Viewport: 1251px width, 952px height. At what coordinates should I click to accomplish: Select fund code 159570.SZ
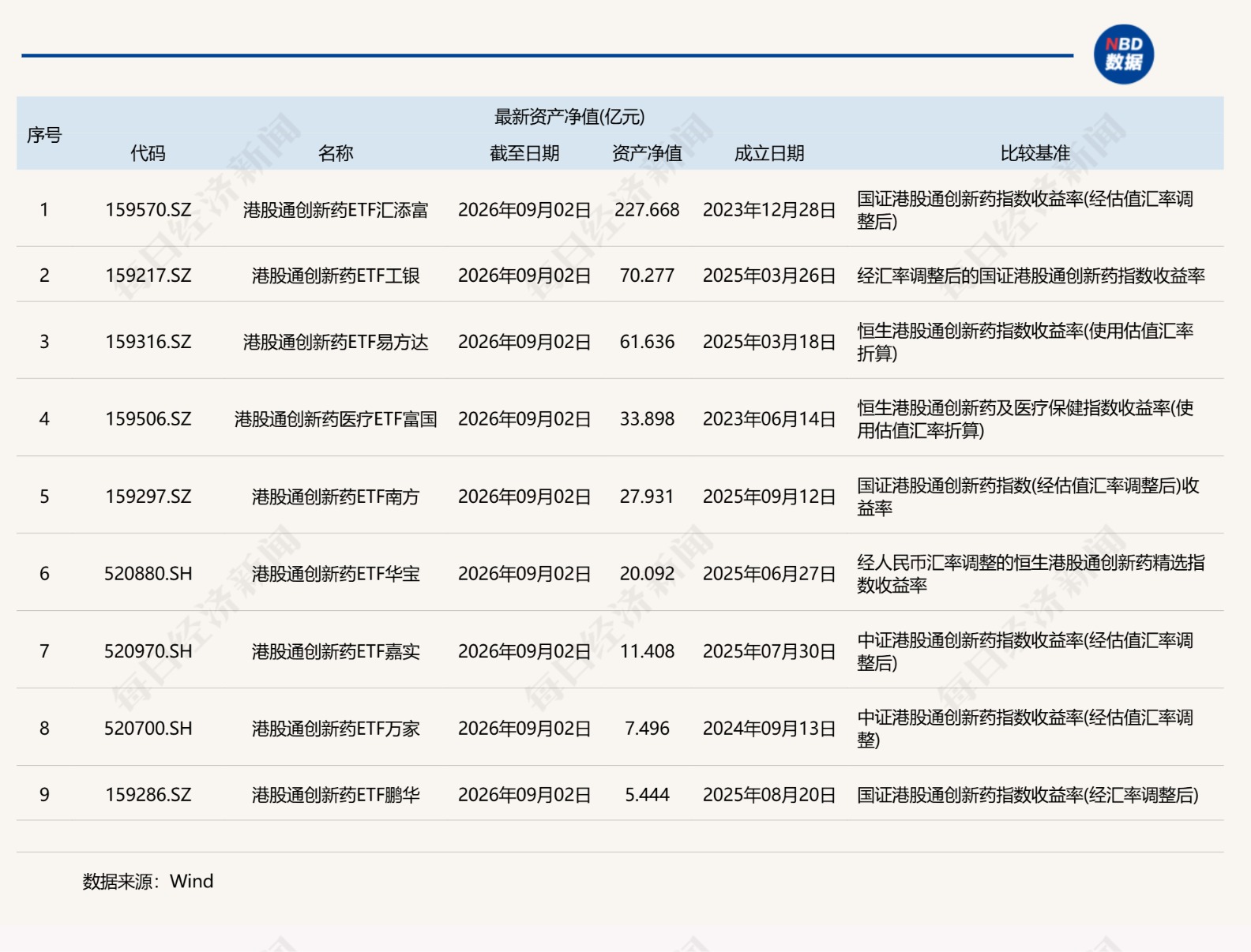click(x=148, y=210)
